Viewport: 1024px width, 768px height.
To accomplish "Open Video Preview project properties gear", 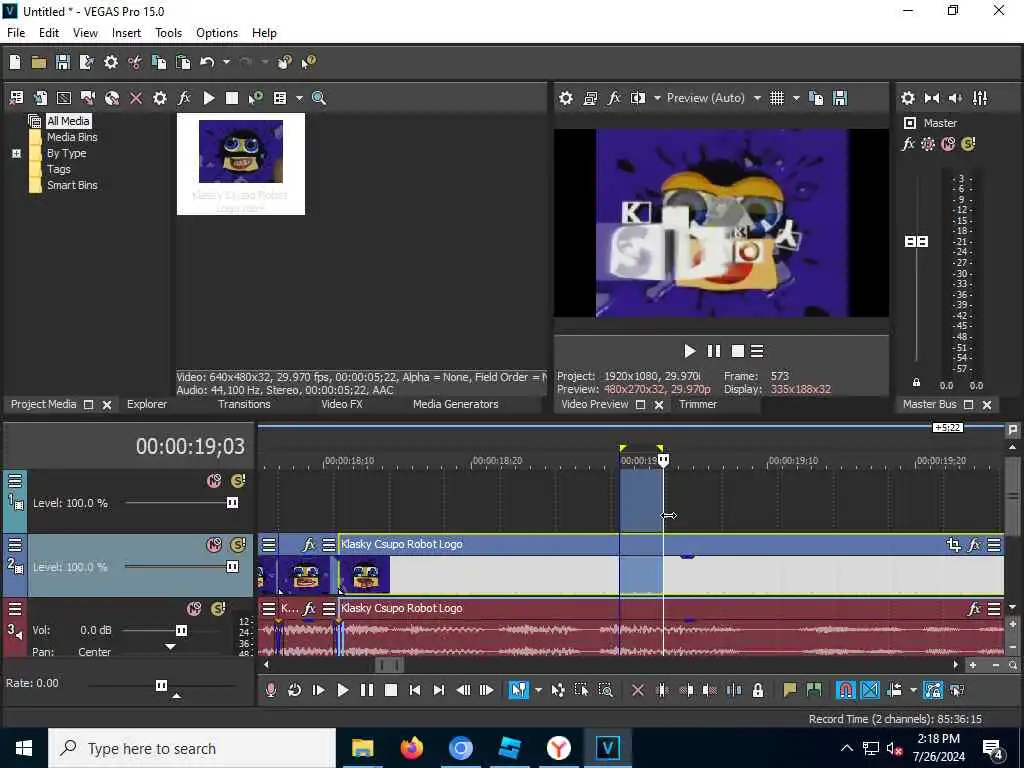I will pyautogui.click(x=566, y=98).
